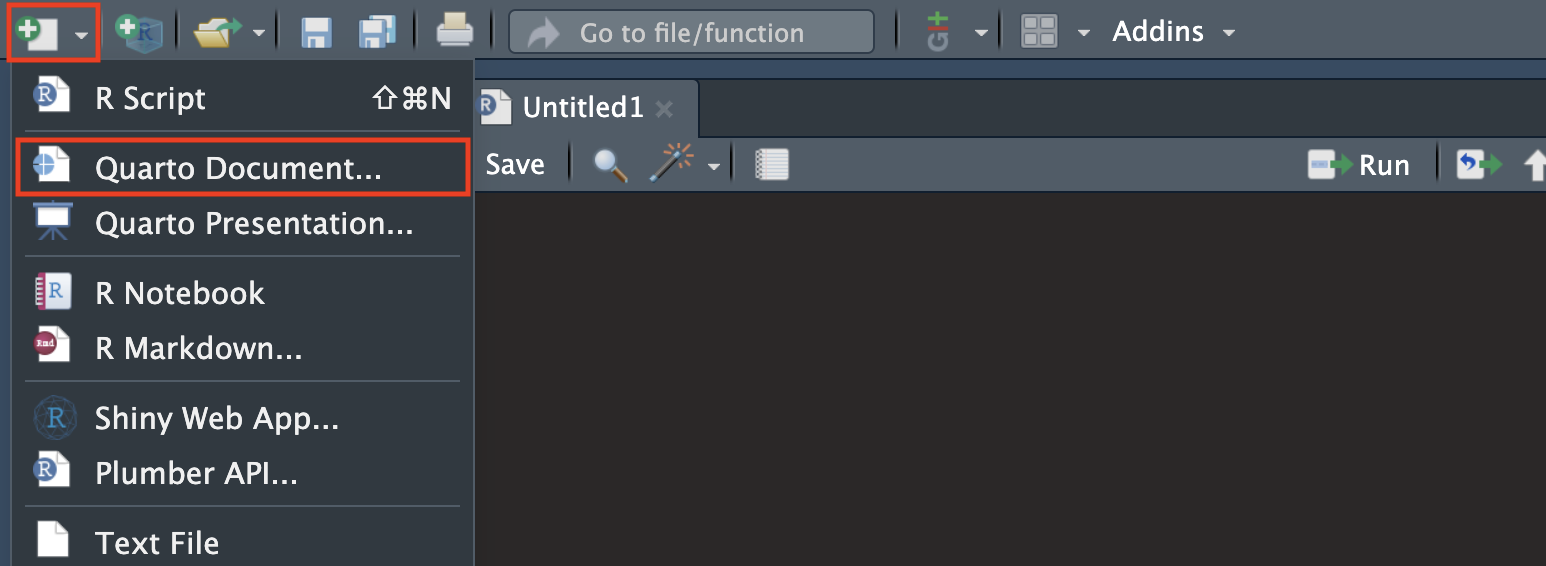Click in the Go to file/function field
This screenshot has width=1546, height=566.
pyautogui.click(x=691, y=32)
